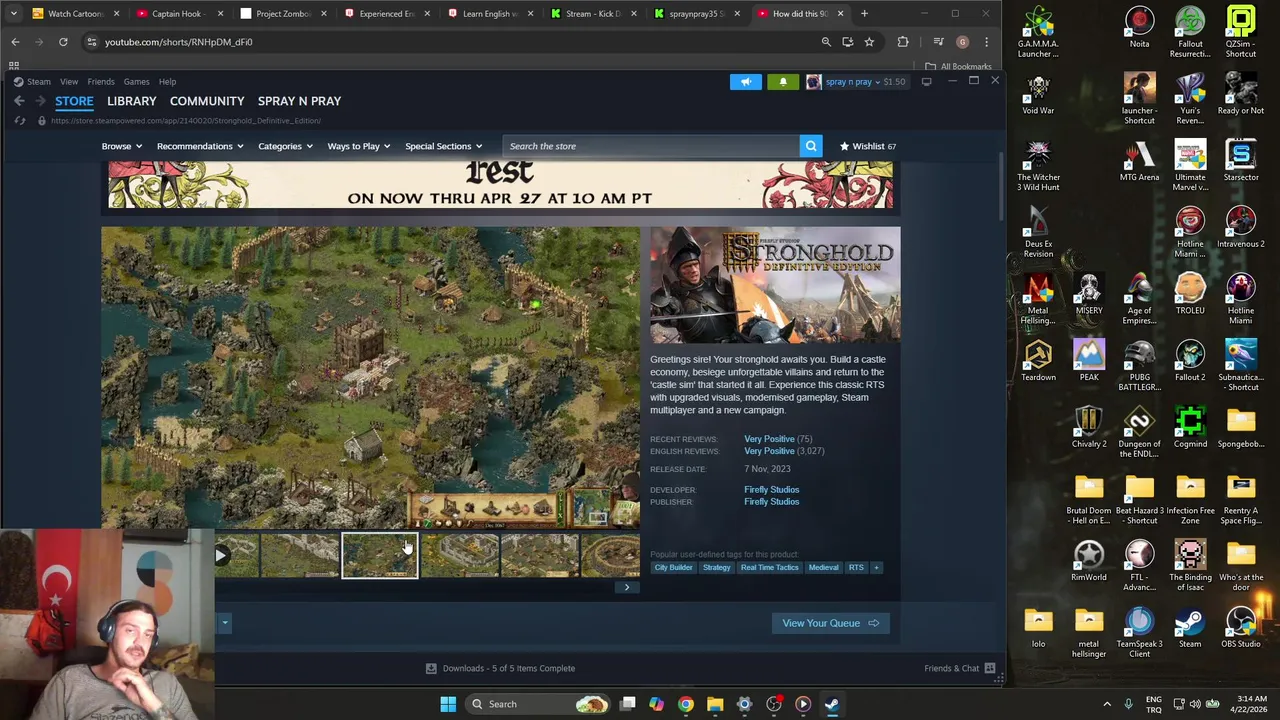Image resolution: width=1280 pixels, height=720 pixels.
Task: Open the Games menu in Steam
Action: coord(137,82)
